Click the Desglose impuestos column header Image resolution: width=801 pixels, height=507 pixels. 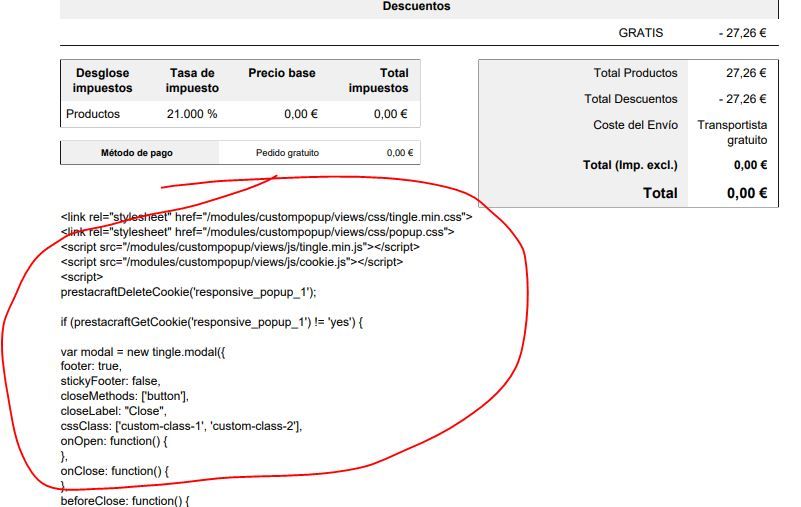[x=102, y=80]
